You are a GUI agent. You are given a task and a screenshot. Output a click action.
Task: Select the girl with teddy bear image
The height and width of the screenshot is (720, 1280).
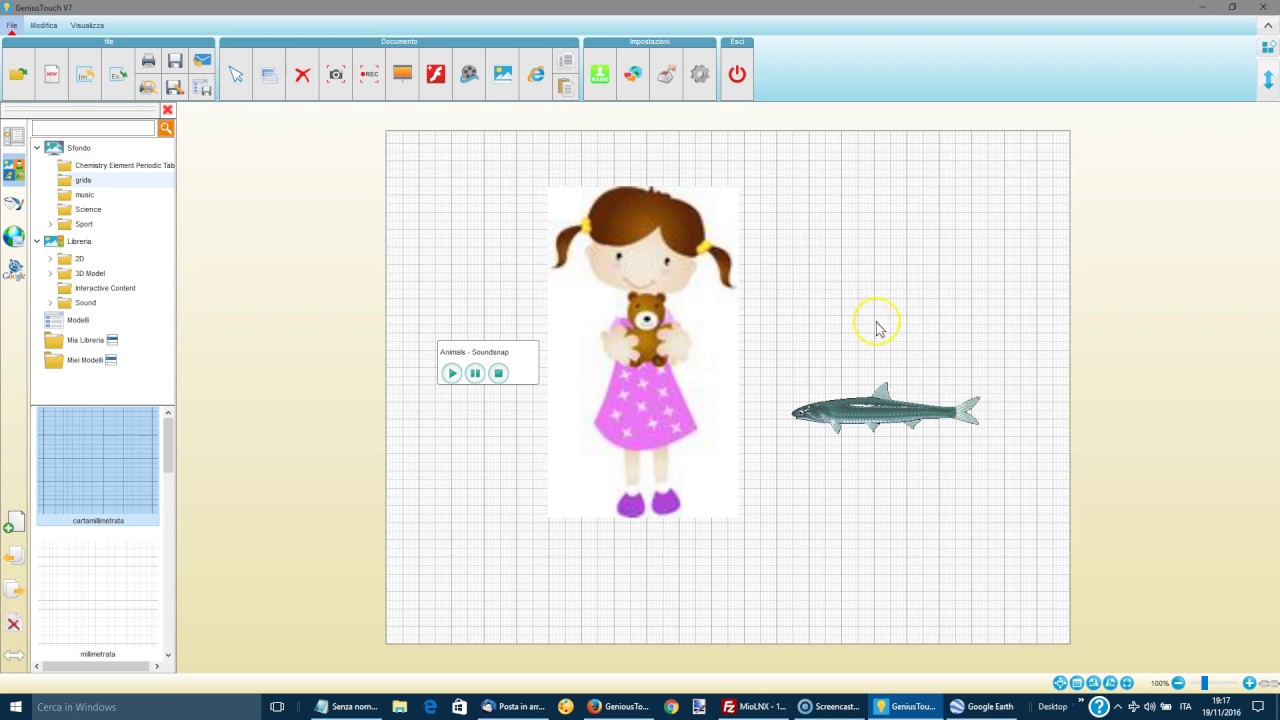[x=643, y=351]
